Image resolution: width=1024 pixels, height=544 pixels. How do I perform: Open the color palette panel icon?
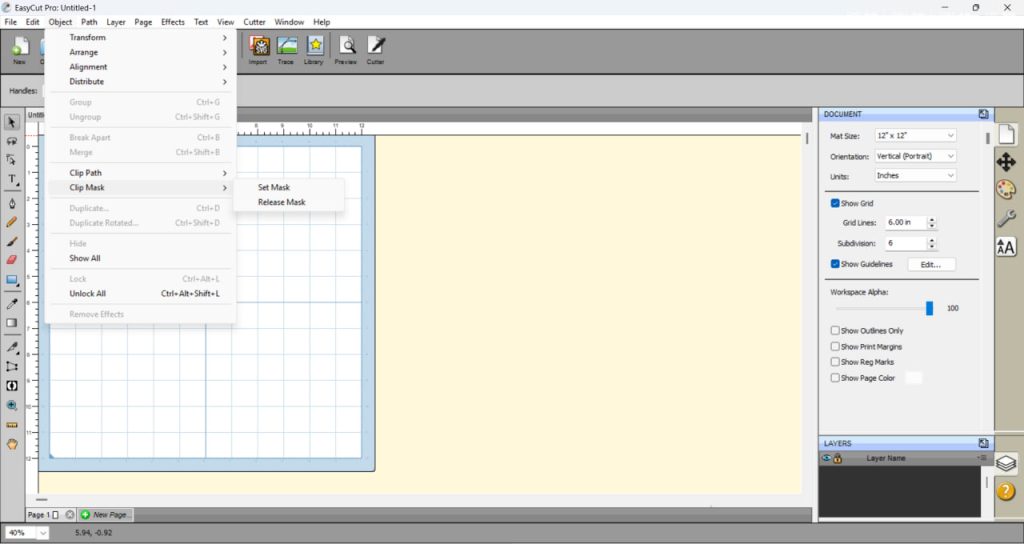click(x=1006, y=190)
